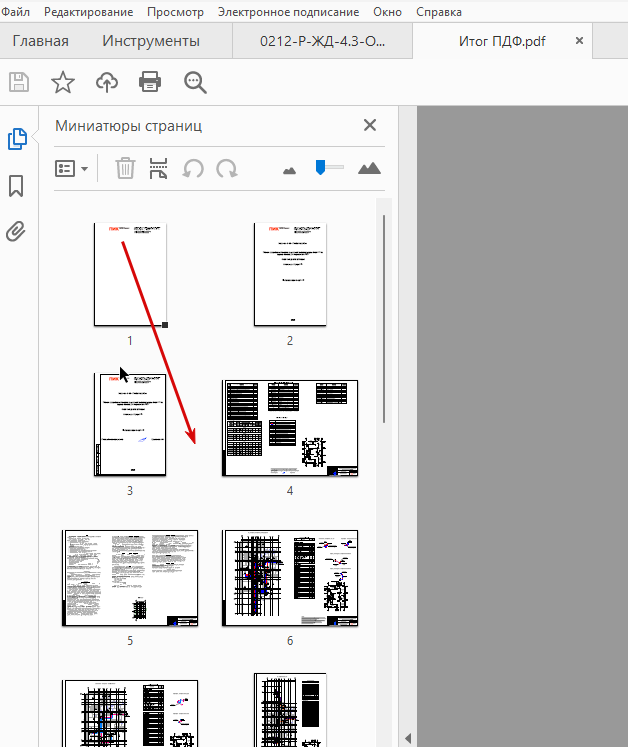Collapse the navigation pane with arrow
Screen dimensions: 628x747
408,738
